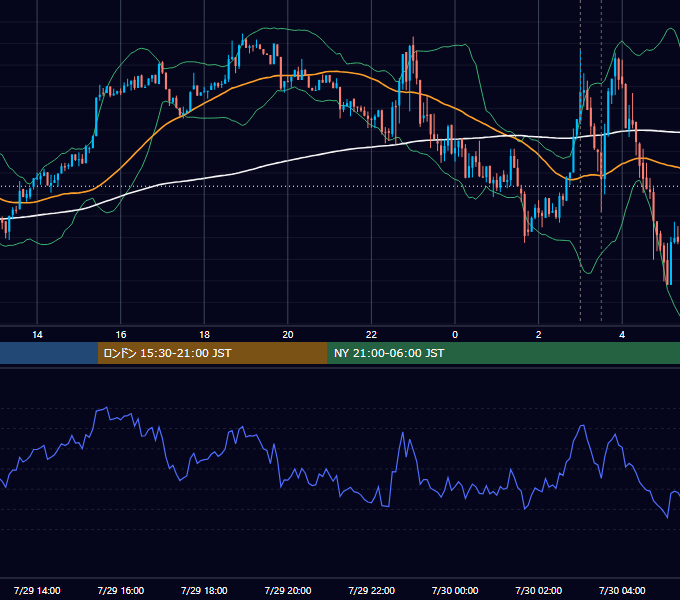Click the hour label 14 on price chart axis

click(37, 335)
